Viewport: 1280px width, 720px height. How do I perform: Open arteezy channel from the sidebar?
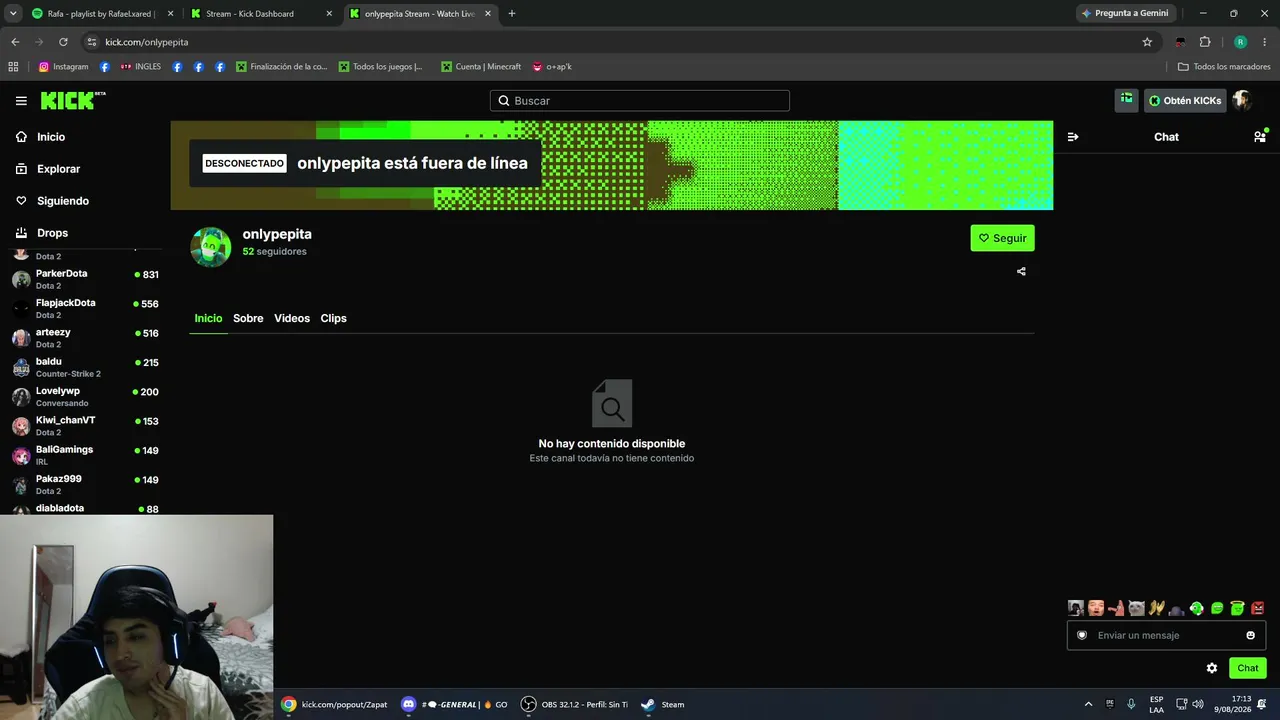click(85, 338)
